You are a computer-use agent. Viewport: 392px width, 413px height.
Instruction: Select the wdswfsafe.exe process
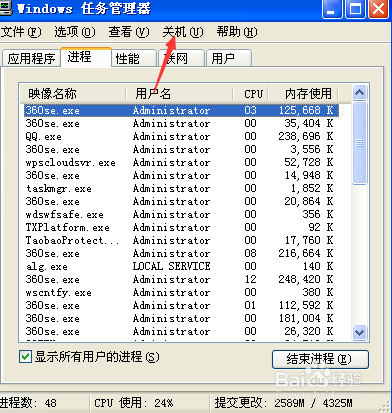[x=181, y=214]
